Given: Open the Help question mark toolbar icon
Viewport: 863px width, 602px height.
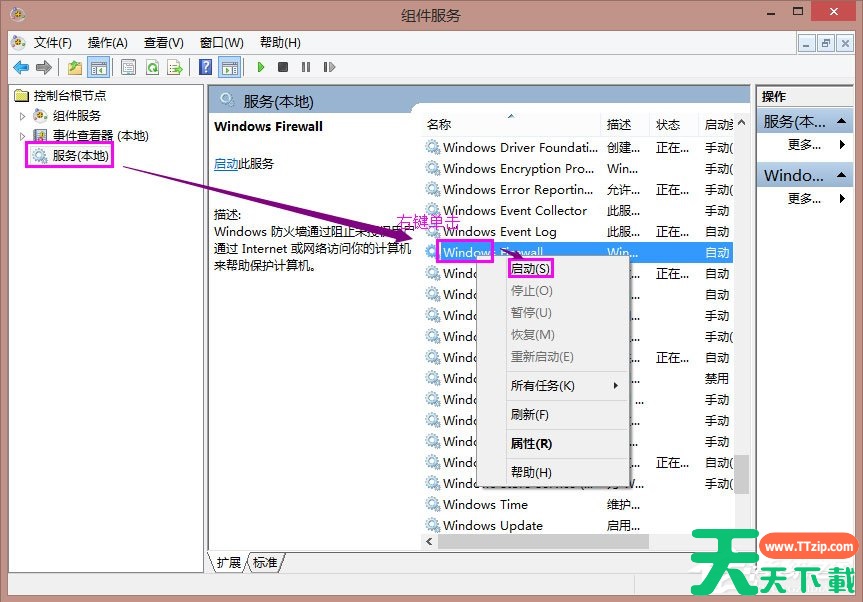Looking at the screenshot, I should coord(205,67).
